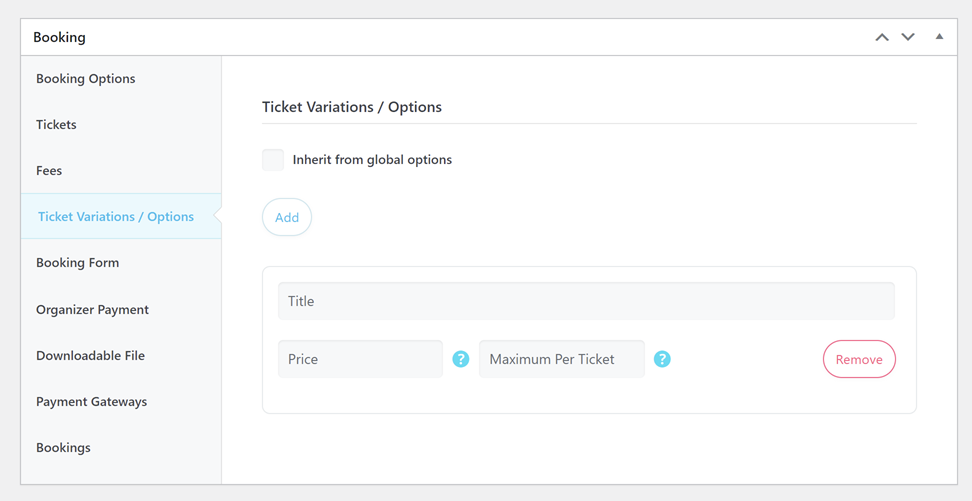Click into the Title input field

tap(586, 301)
